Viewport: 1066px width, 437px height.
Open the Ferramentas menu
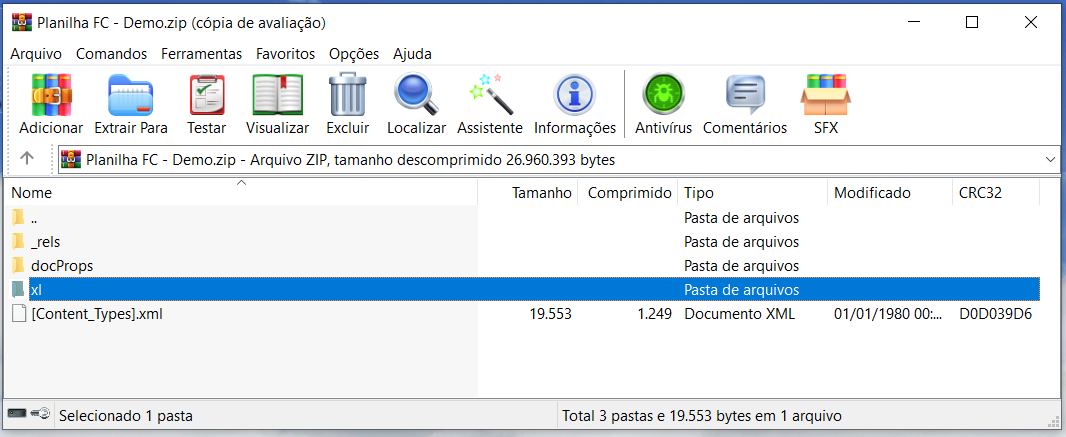201,54
